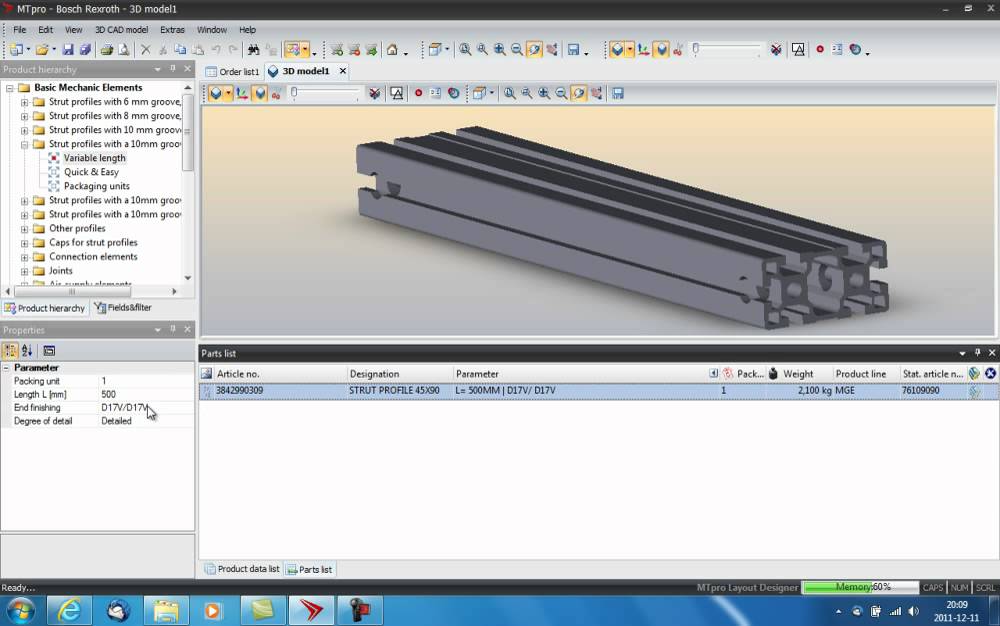Expand the Joints folder
Viewport: 1000px width, 626px height.
[x=24, y=271]
